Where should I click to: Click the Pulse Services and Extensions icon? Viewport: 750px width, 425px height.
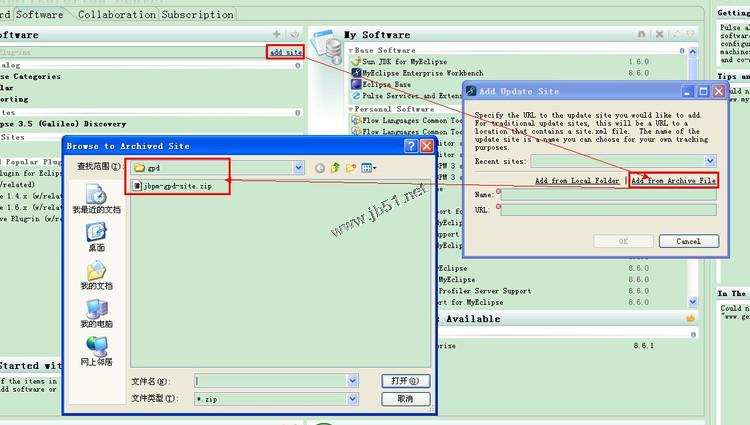click(356, 96)
